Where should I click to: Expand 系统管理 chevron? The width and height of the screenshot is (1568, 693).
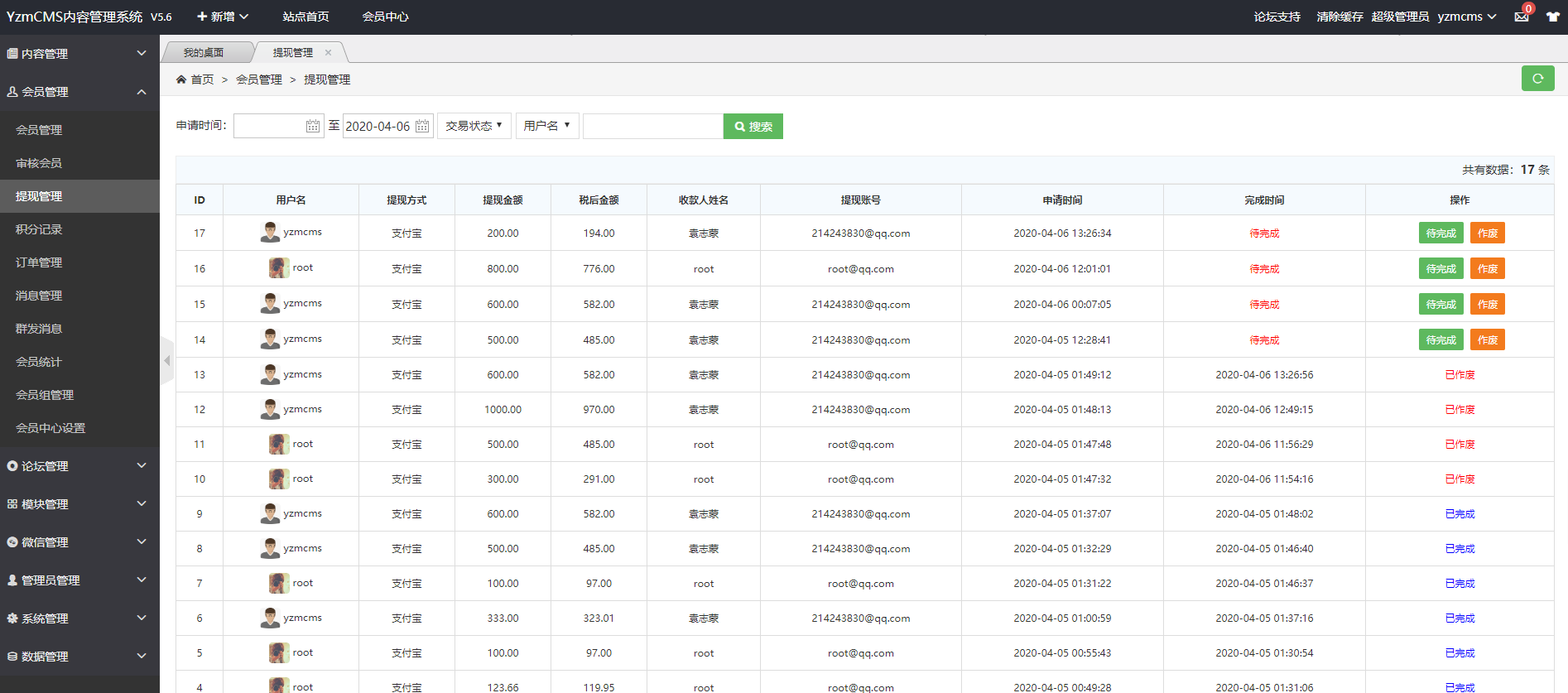pyautogui.click(x=142, y=618)
